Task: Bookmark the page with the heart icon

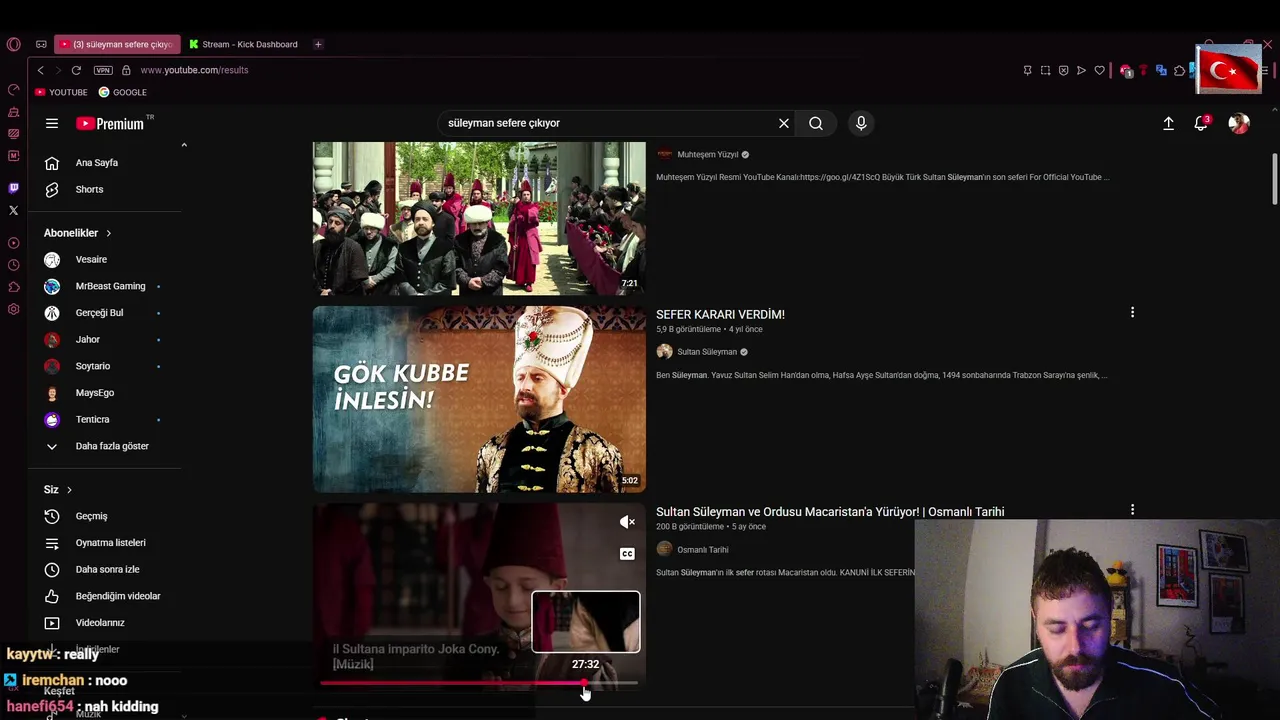Action: point(1099,70)
